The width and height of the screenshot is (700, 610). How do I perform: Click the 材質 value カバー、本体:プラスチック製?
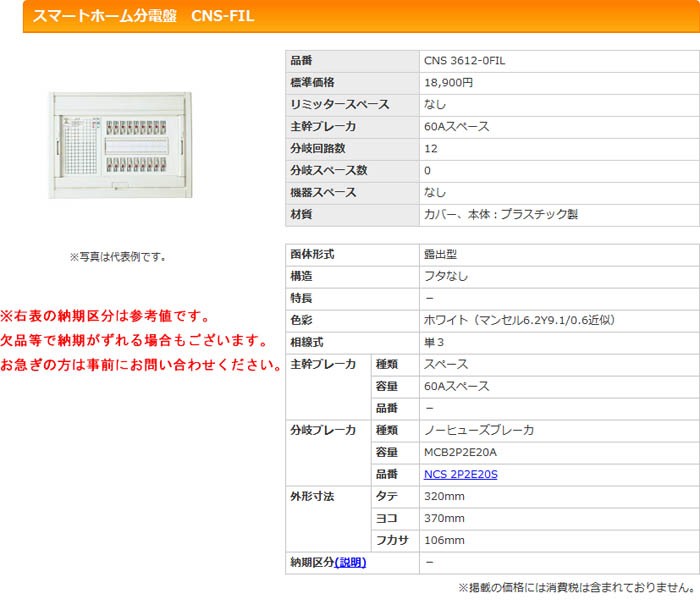501,214
